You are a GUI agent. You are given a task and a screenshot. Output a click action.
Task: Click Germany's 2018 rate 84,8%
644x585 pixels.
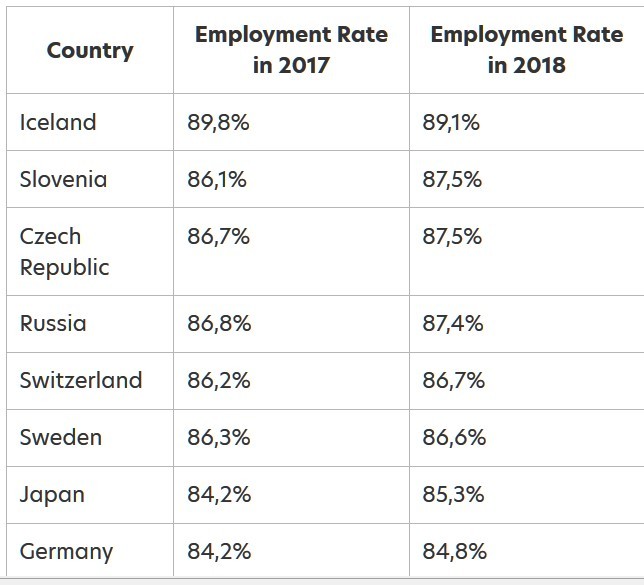[455, 552]
